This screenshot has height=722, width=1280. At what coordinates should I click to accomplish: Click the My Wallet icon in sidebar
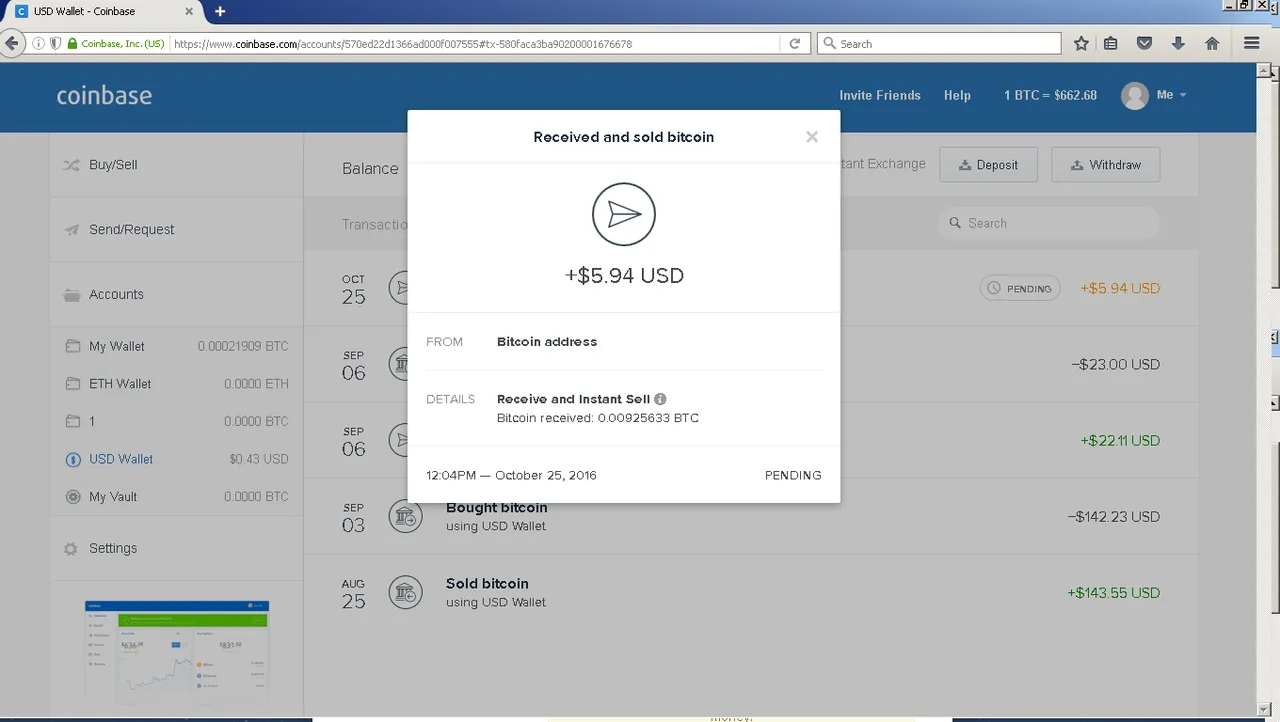72,346
